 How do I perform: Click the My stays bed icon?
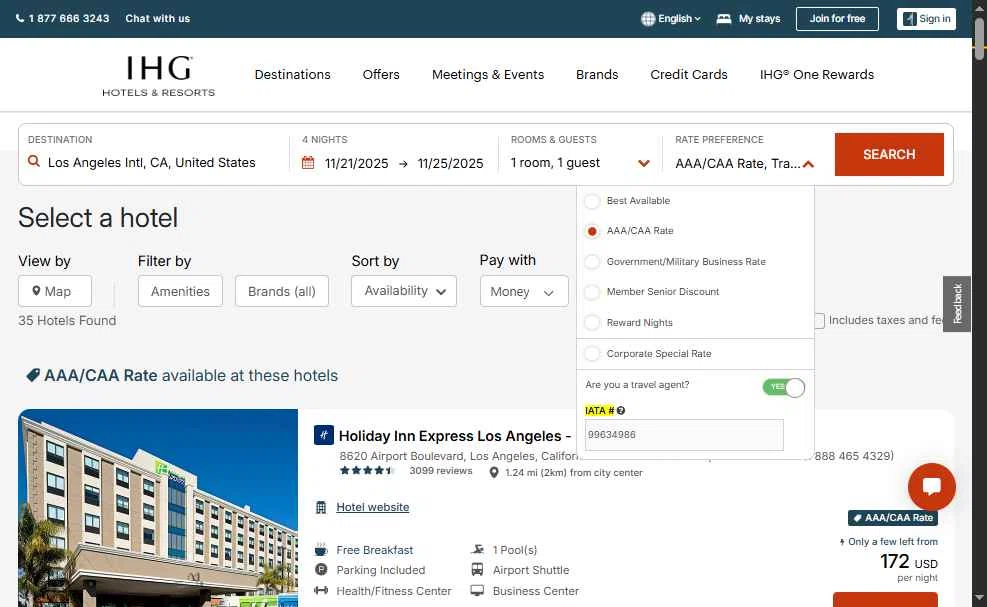click(724, 19)
